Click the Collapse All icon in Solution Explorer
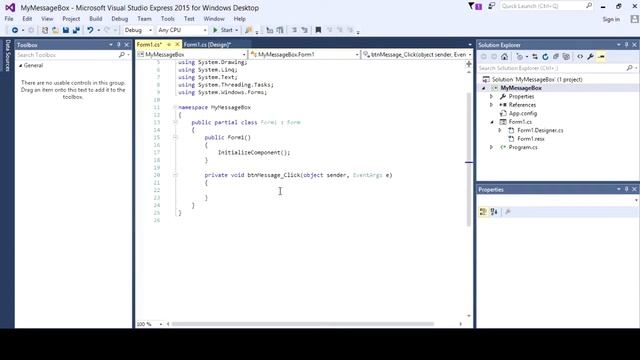 point(556,57)
